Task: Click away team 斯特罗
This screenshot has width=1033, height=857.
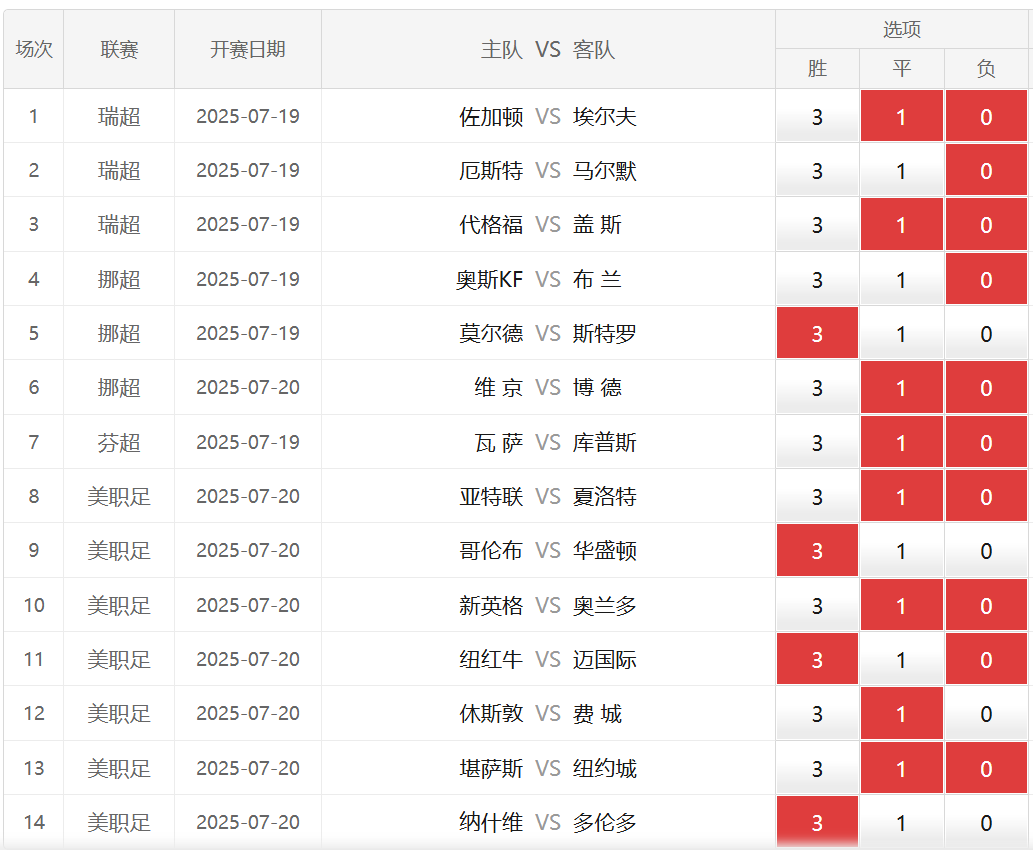Action: click(604, 333)
